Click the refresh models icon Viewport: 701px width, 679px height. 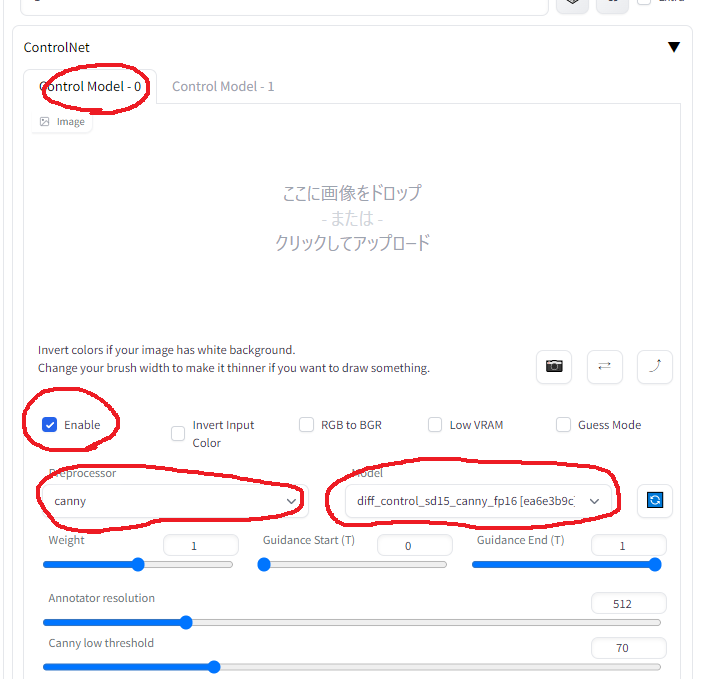point(655,500)
